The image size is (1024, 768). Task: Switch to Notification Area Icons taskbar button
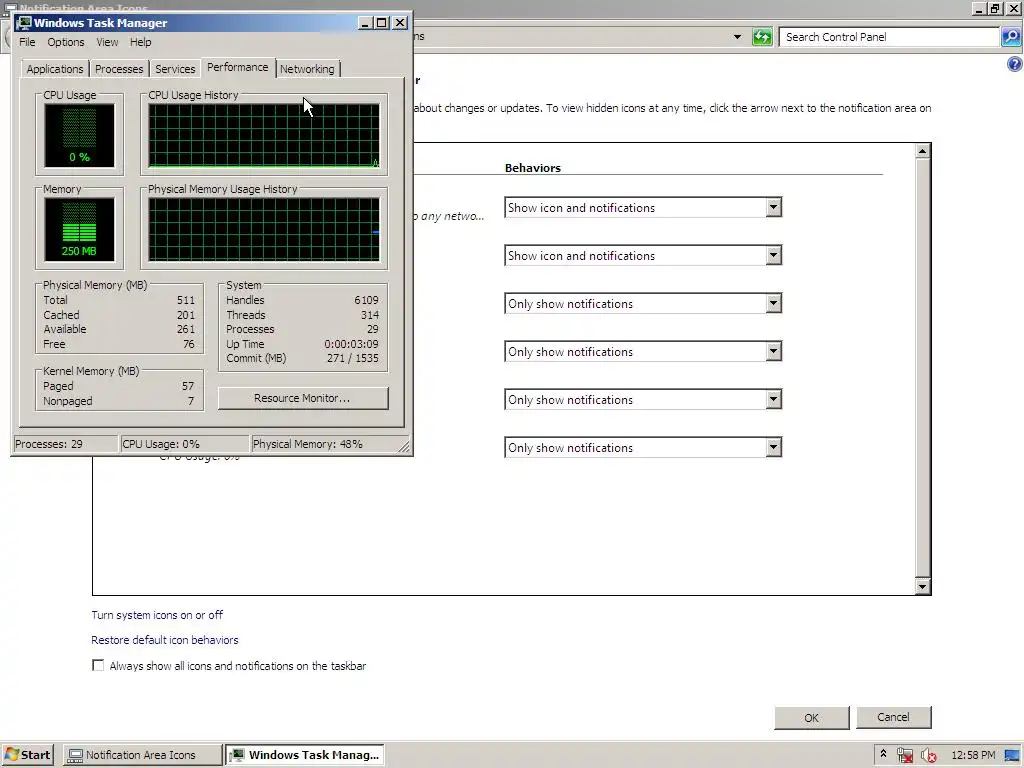click(142, 755)
